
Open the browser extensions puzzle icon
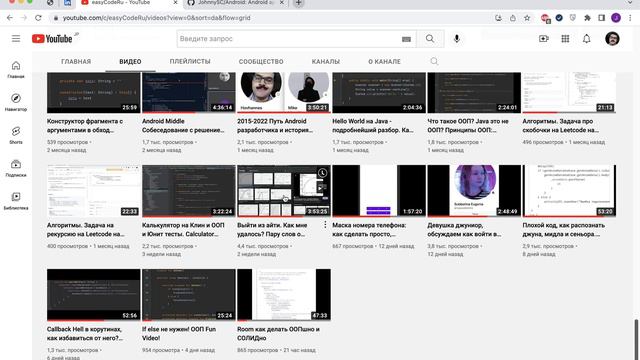point(587,18)
